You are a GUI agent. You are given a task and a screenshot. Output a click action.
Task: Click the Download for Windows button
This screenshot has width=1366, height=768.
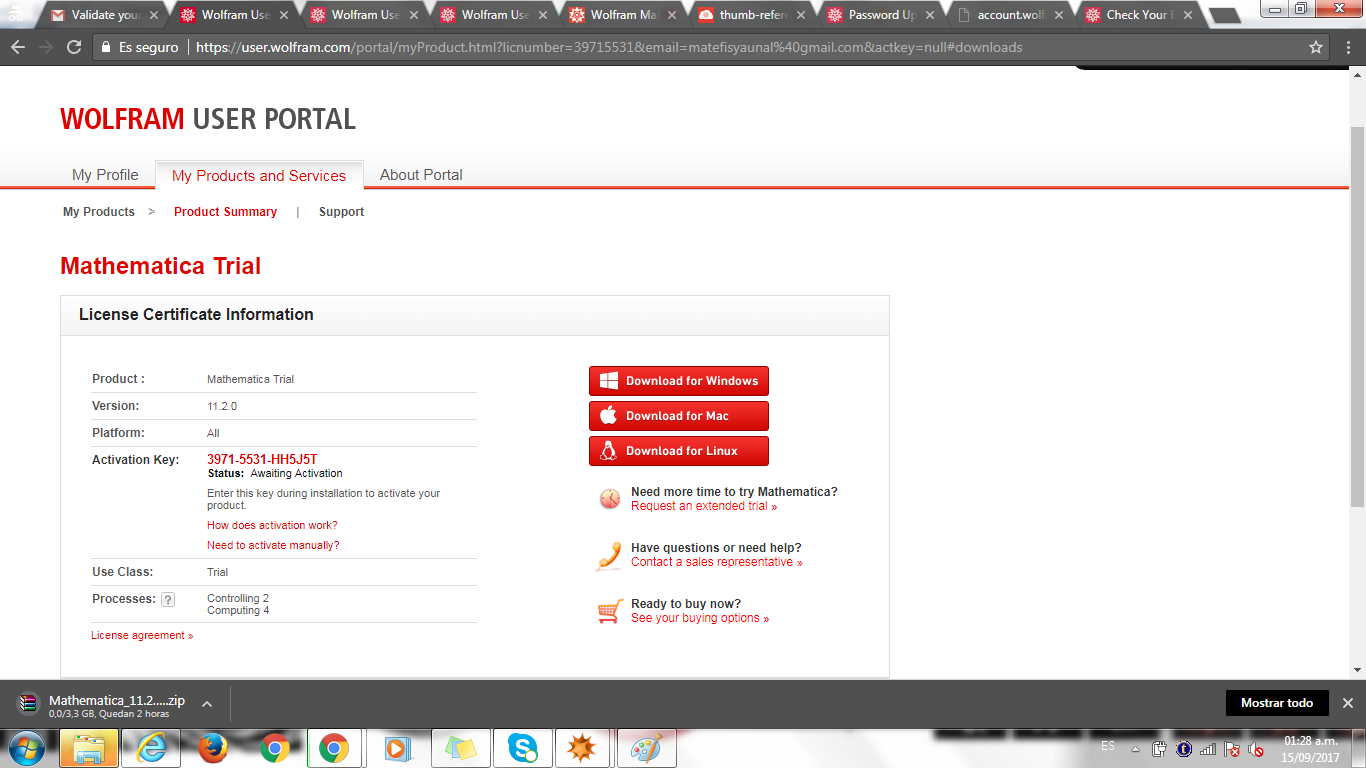click(x=679, y=381)
